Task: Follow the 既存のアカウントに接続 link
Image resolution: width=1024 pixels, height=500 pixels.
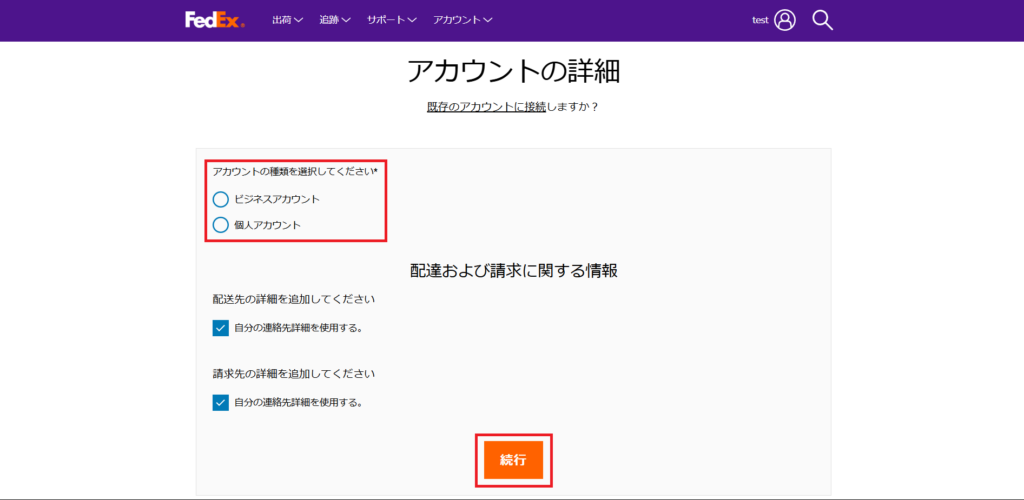Action: click(486, 106)
